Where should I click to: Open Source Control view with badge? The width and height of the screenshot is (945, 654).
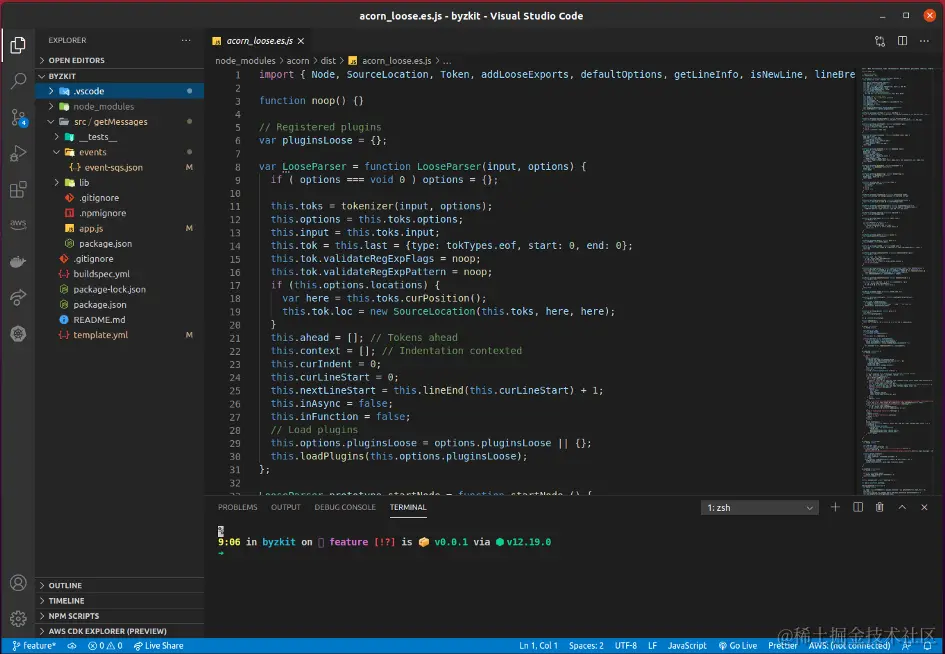click(x=18, y=117)
